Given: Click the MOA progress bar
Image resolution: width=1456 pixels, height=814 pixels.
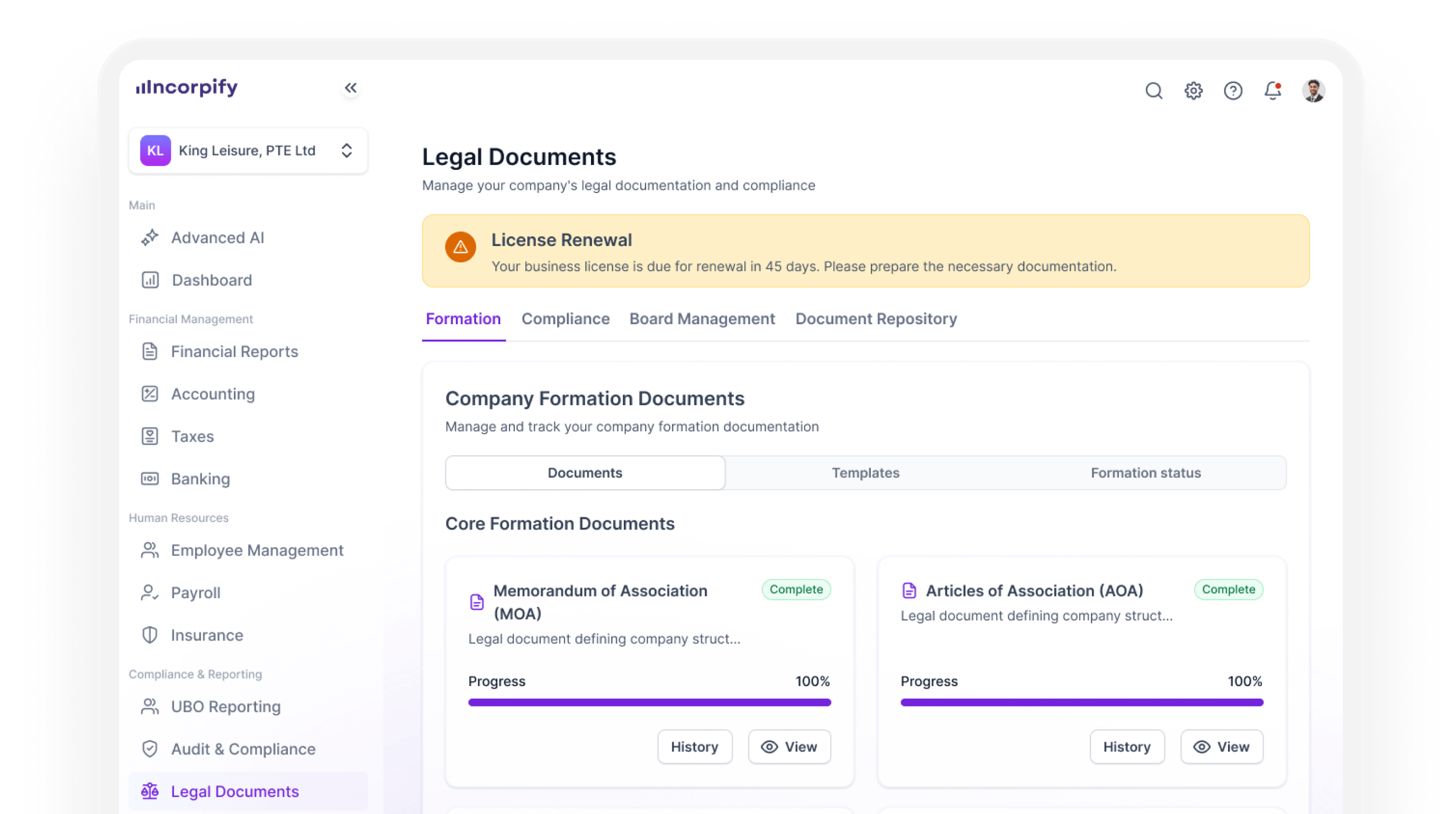Looking at the screenshot, I should (649, 702).
